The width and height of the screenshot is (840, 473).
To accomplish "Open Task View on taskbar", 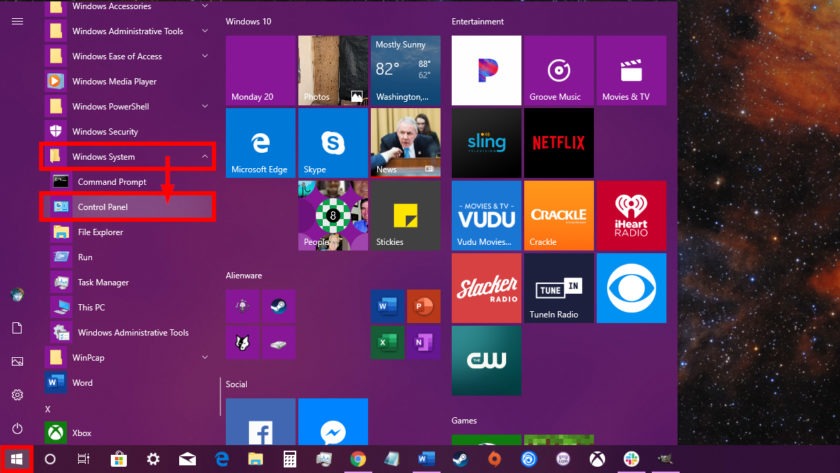I will pos(84,459).
